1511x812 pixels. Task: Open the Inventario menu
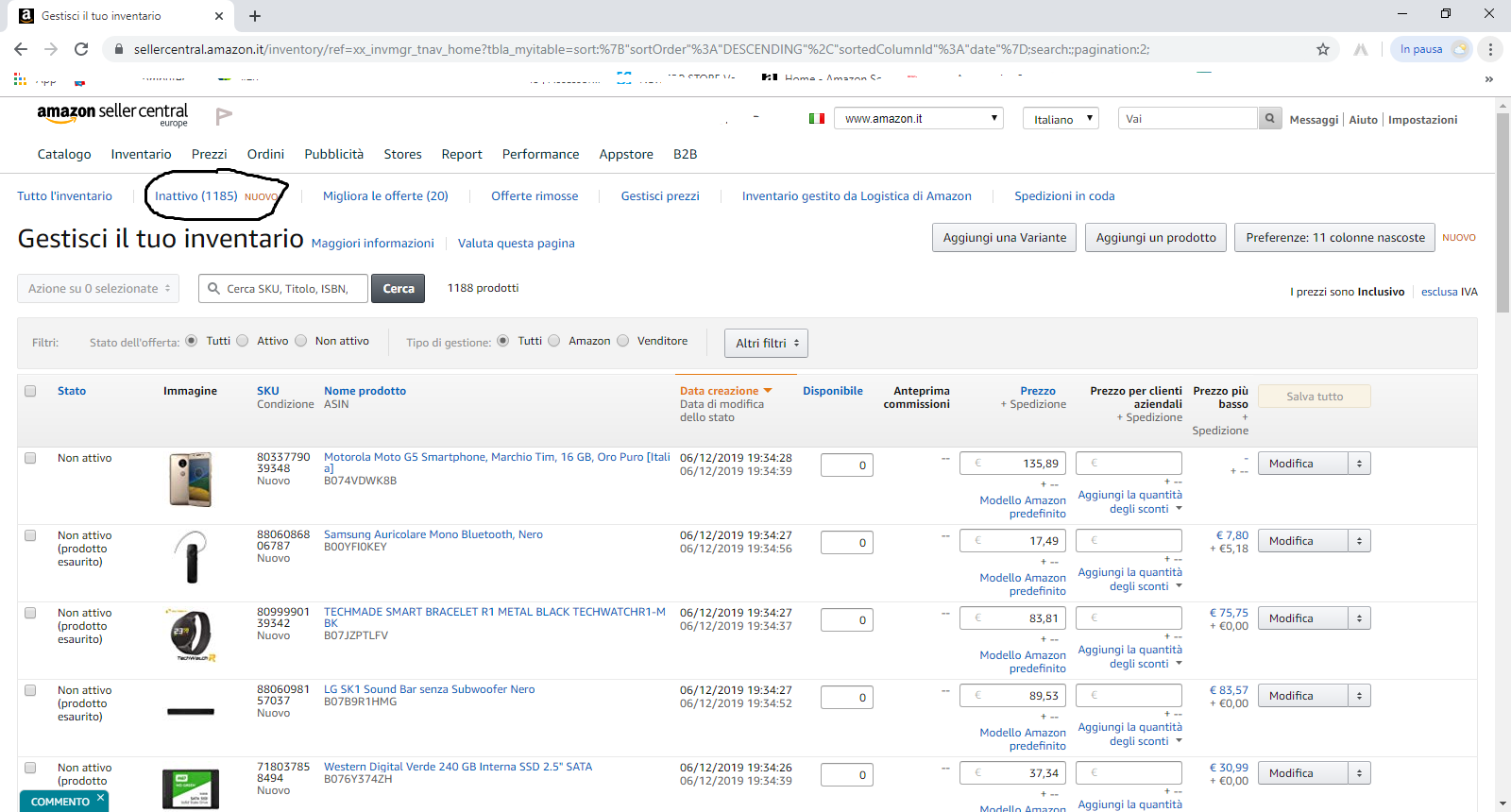[x=141, y=154]
